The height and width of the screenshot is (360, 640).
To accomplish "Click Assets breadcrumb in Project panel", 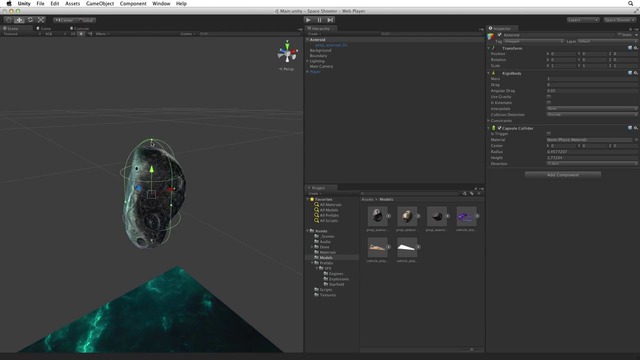I will 367,199.
